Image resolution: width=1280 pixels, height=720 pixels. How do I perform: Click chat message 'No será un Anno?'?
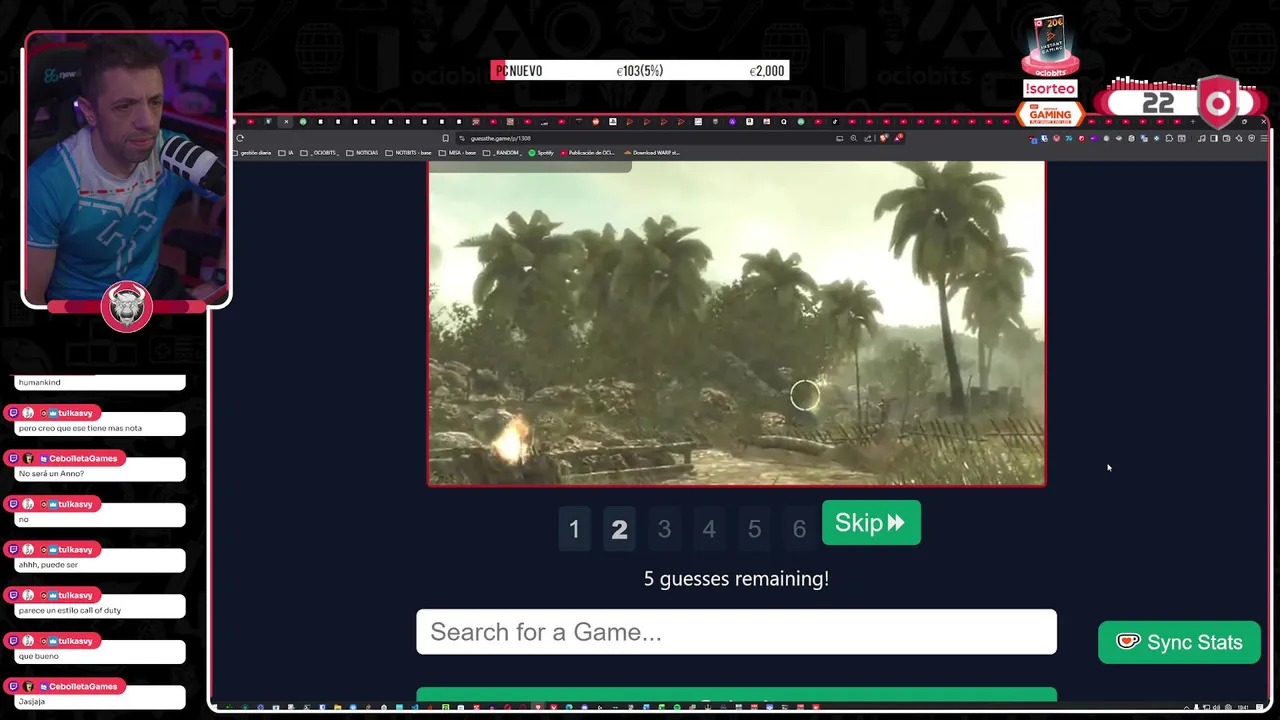(51, 473)
